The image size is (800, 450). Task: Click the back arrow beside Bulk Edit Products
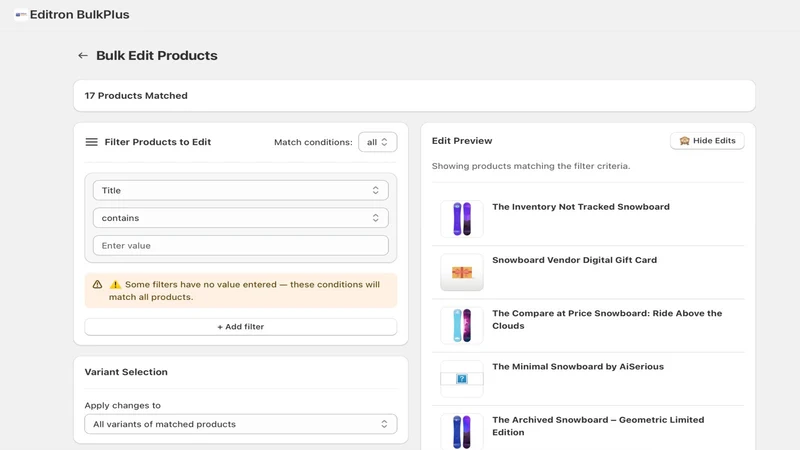pyautogui.click(x=83, y=55)
